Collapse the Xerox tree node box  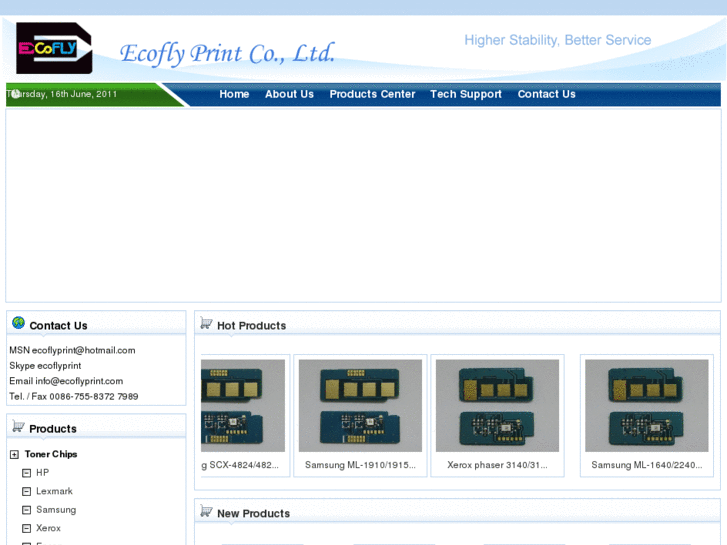point(26,529)
